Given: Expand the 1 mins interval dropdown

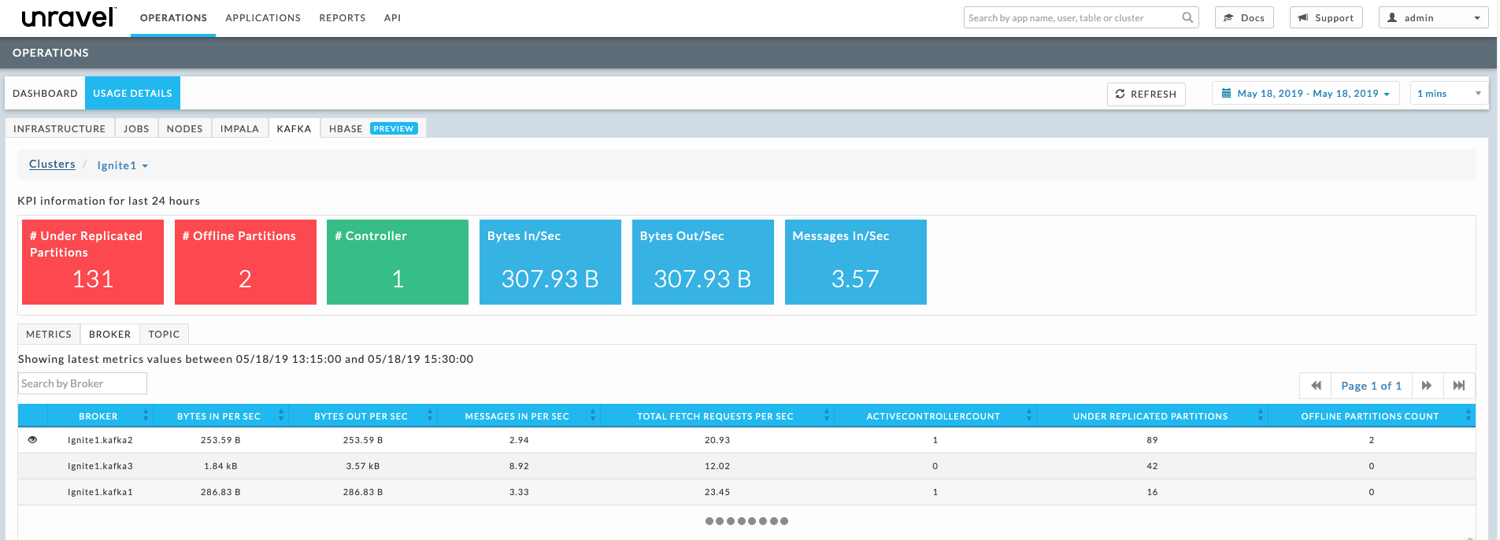Looking at the screenshot, I should (x=1448, y=94).
